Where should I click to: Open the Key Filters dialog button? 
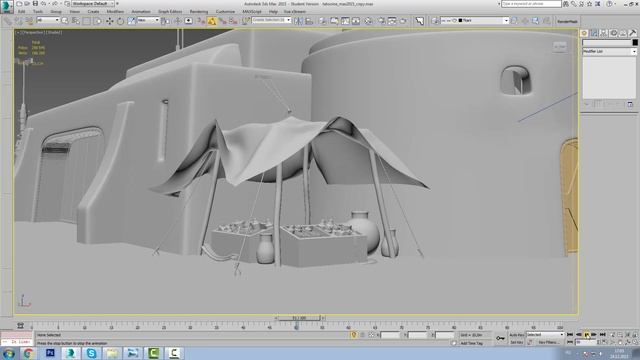[x=549, y=342]
